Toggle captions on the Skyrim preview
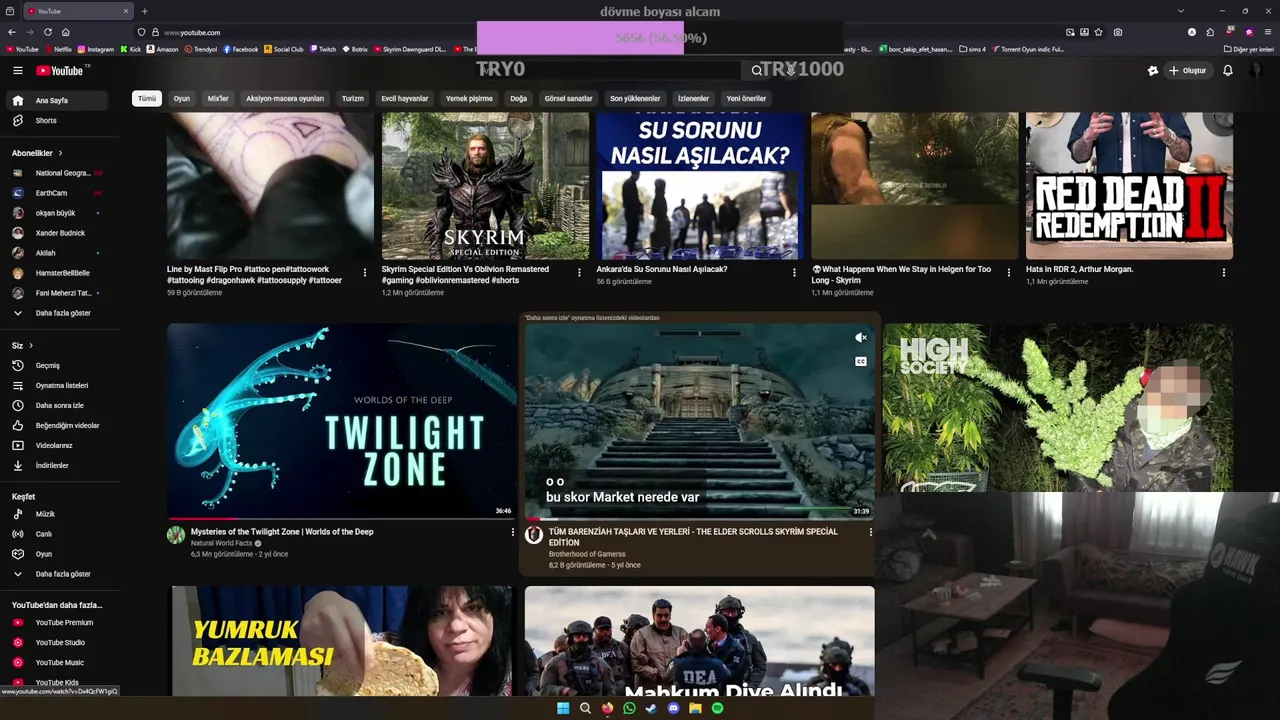Screen dimensions: 1280x720 [860, 361]
